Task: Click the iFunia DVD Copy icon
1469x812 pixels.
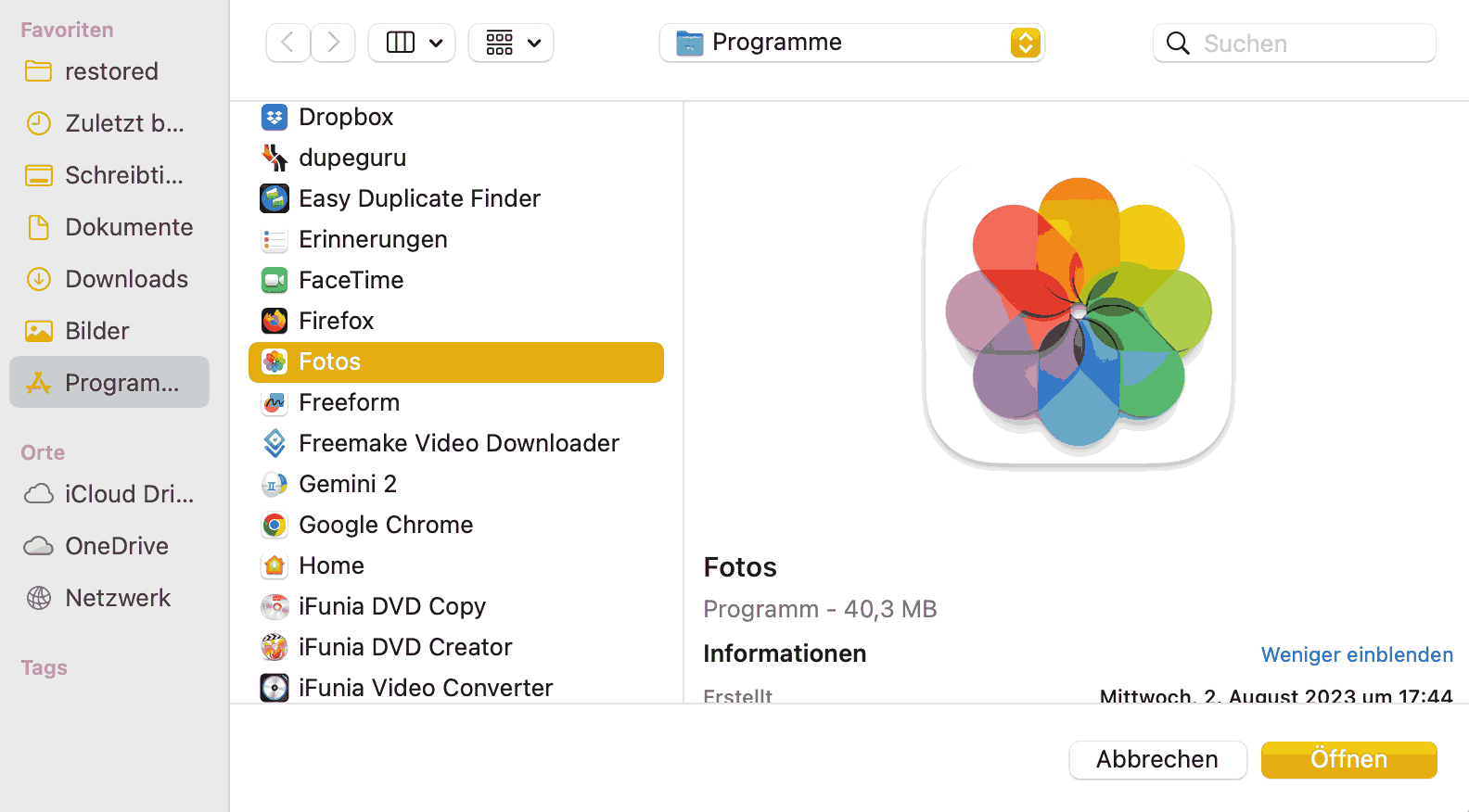Action: click(x=275, y=606)
